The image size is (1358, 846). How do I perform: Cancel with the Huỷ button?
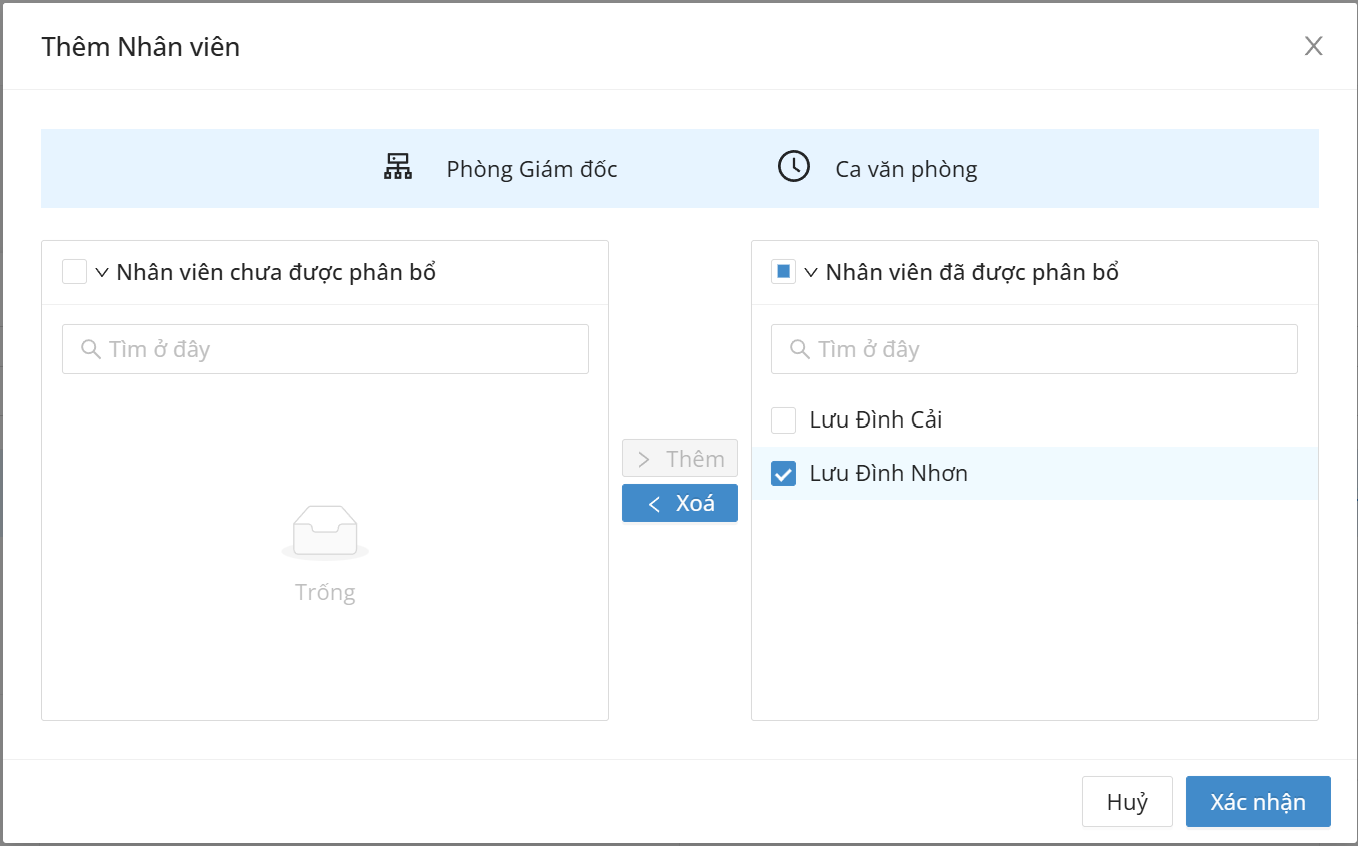click(x=1126, y=802)
